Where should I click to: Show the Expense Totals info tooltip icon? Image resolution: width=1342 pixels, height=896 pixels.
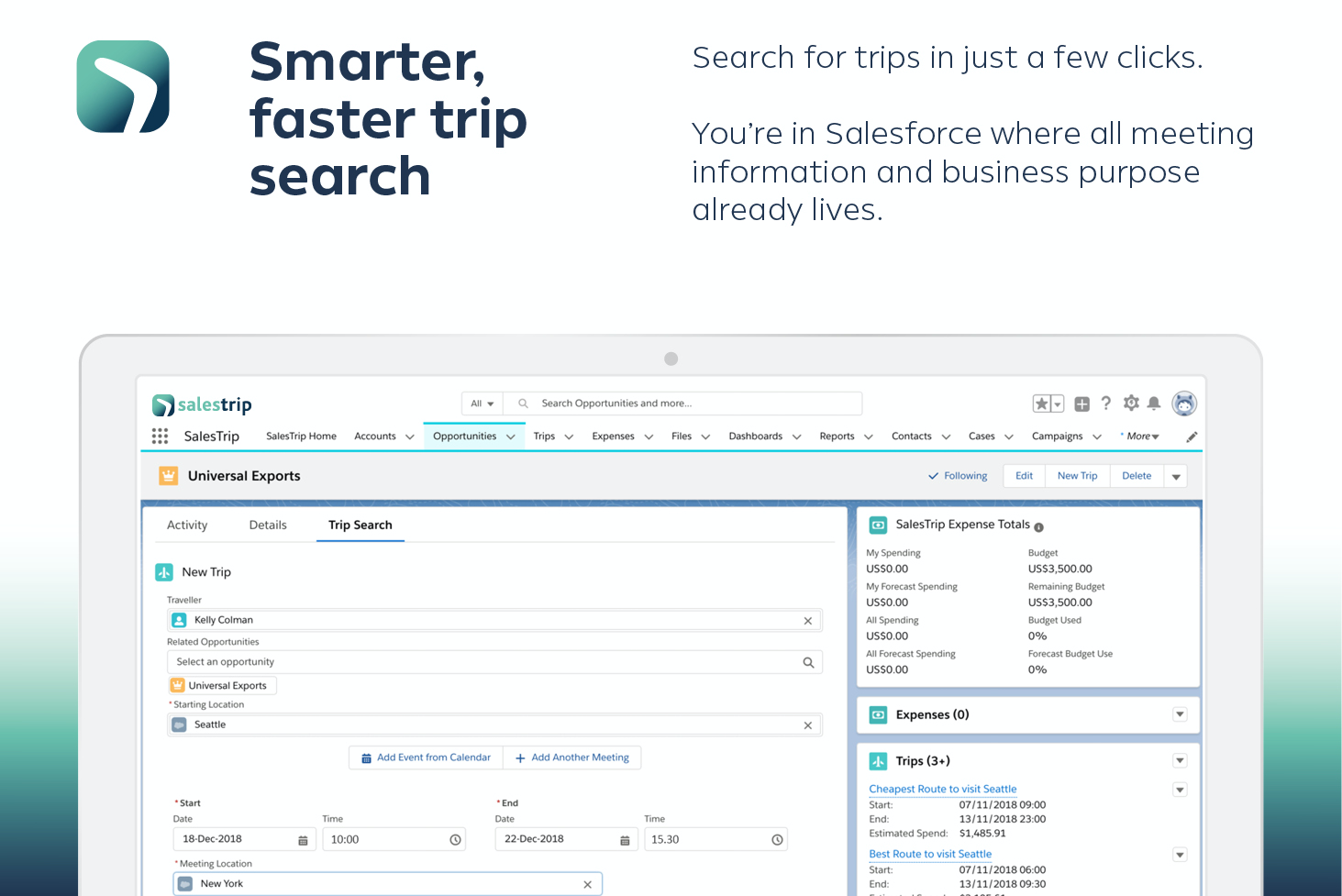pyautogui.click(x=1038, y=527)
